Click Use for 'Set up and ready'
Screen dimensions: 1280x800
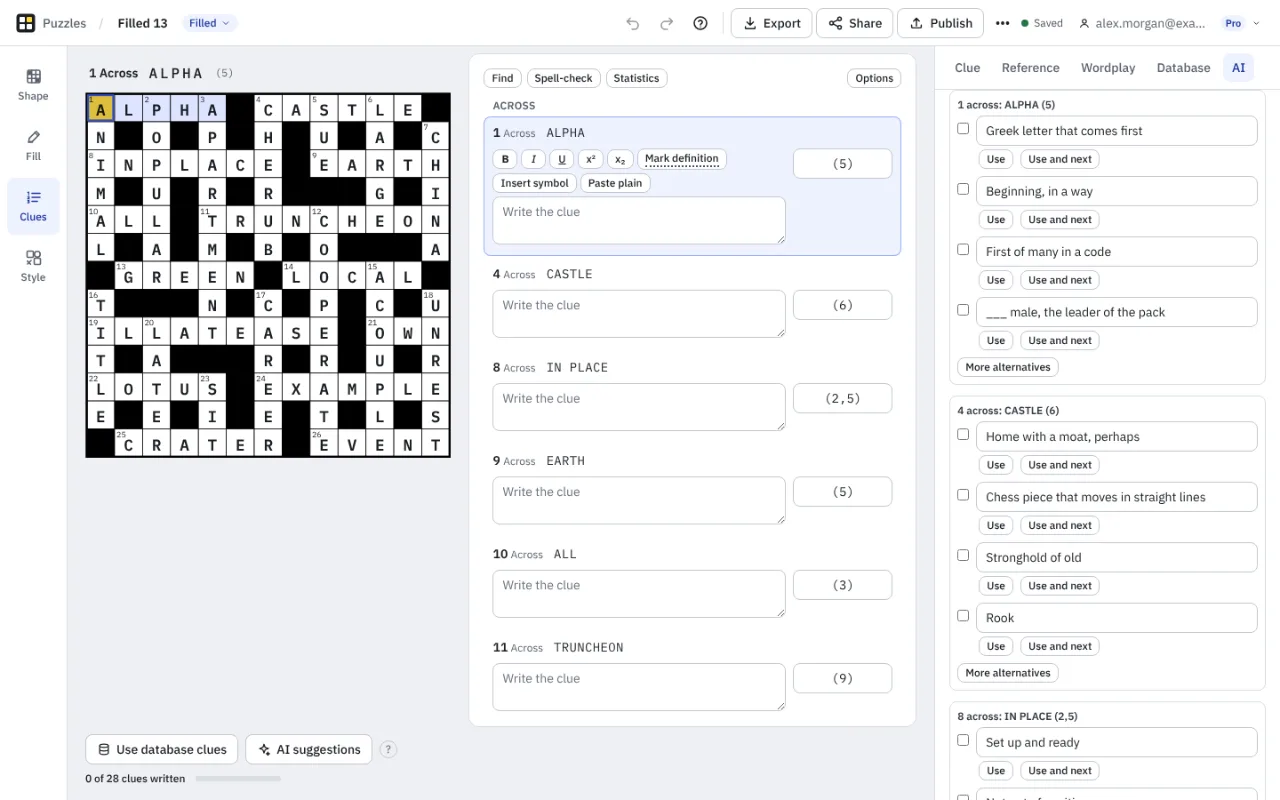point(996,771)
